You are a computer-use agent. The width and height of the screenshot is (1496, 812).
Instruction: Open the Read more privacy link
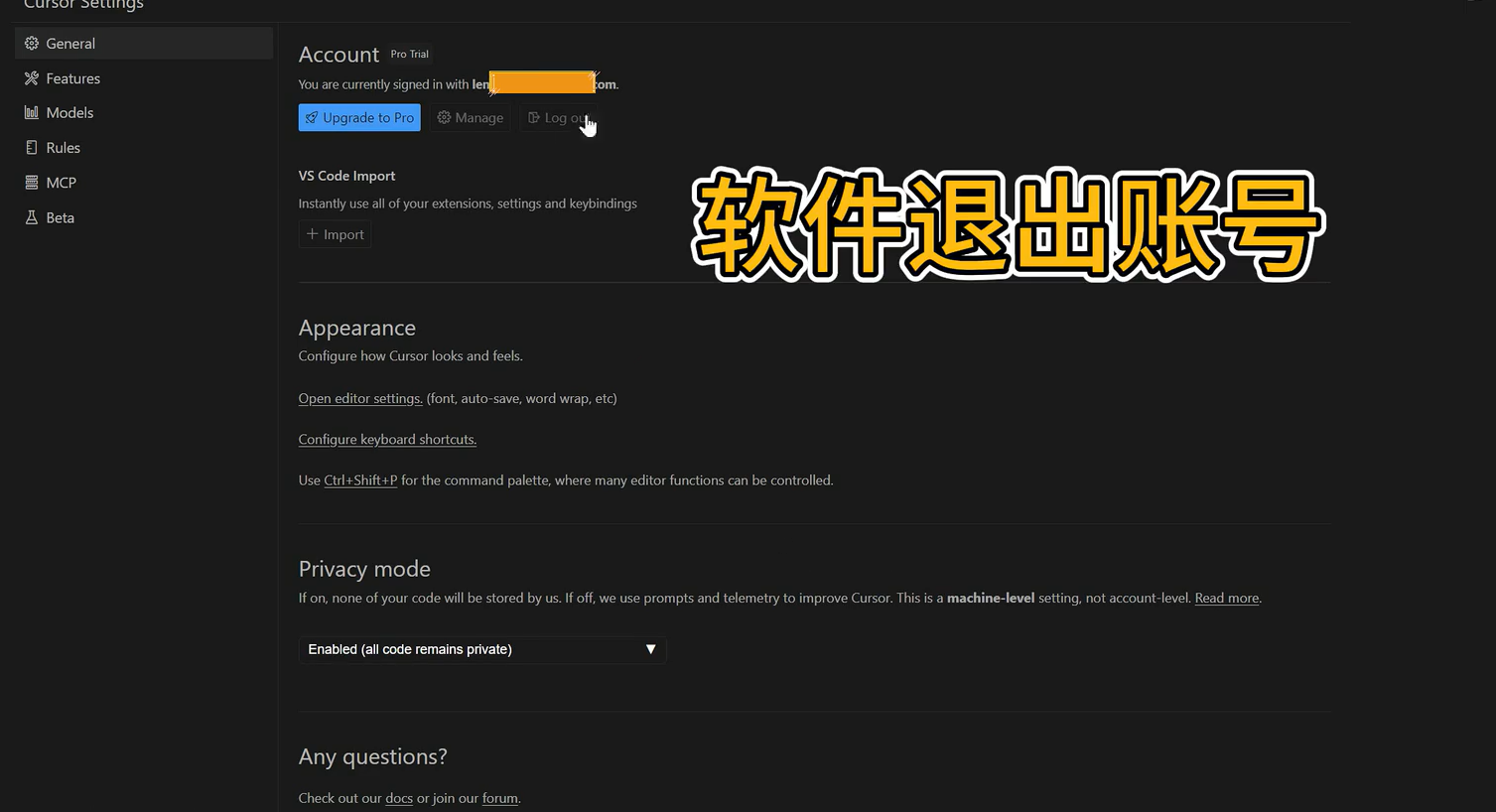pyautogui.click(x=1226, y=599)
